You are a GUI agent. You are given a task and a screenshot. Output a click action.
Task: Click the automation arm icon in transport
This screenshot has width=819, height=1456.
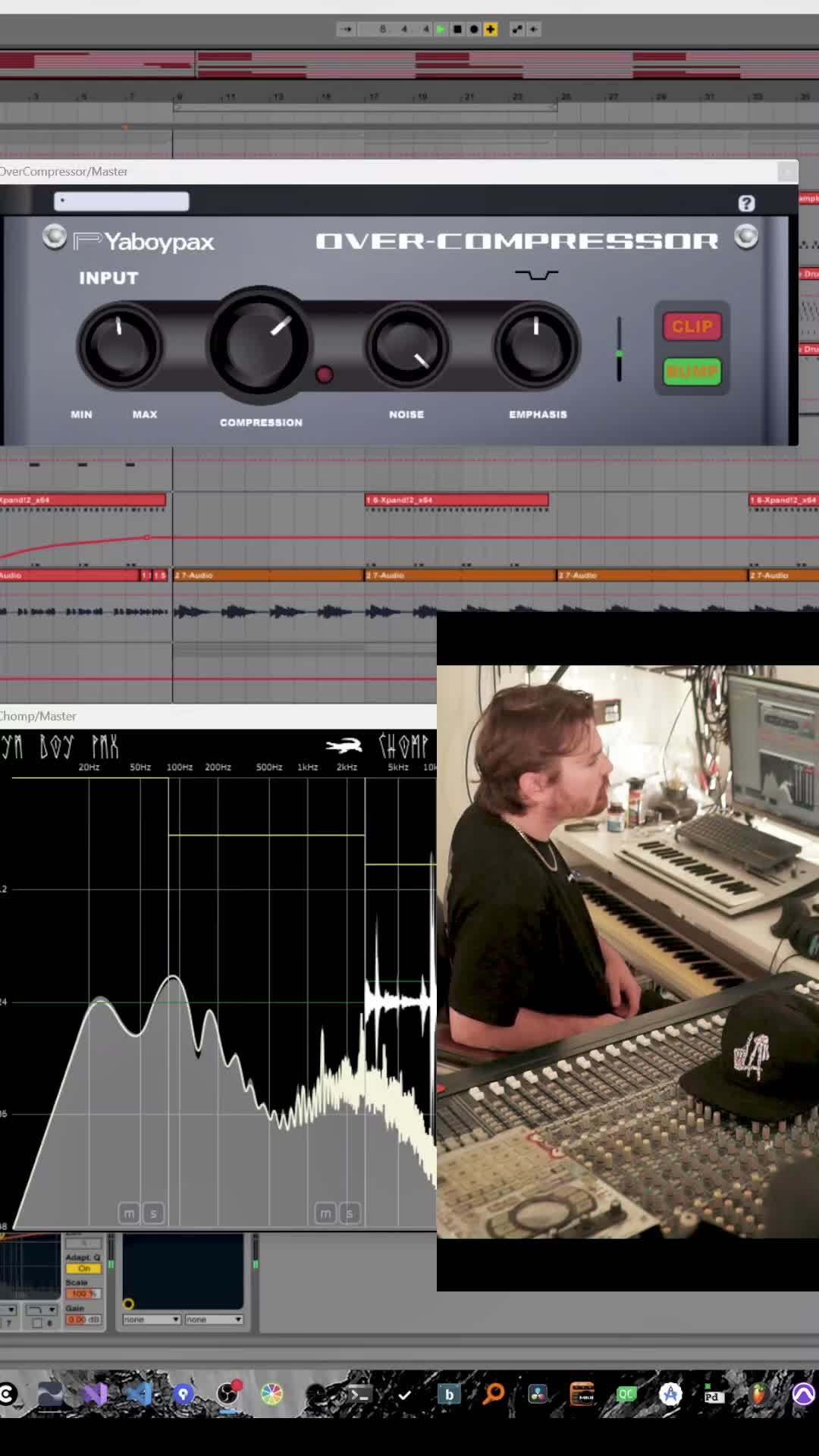point(517,29)
